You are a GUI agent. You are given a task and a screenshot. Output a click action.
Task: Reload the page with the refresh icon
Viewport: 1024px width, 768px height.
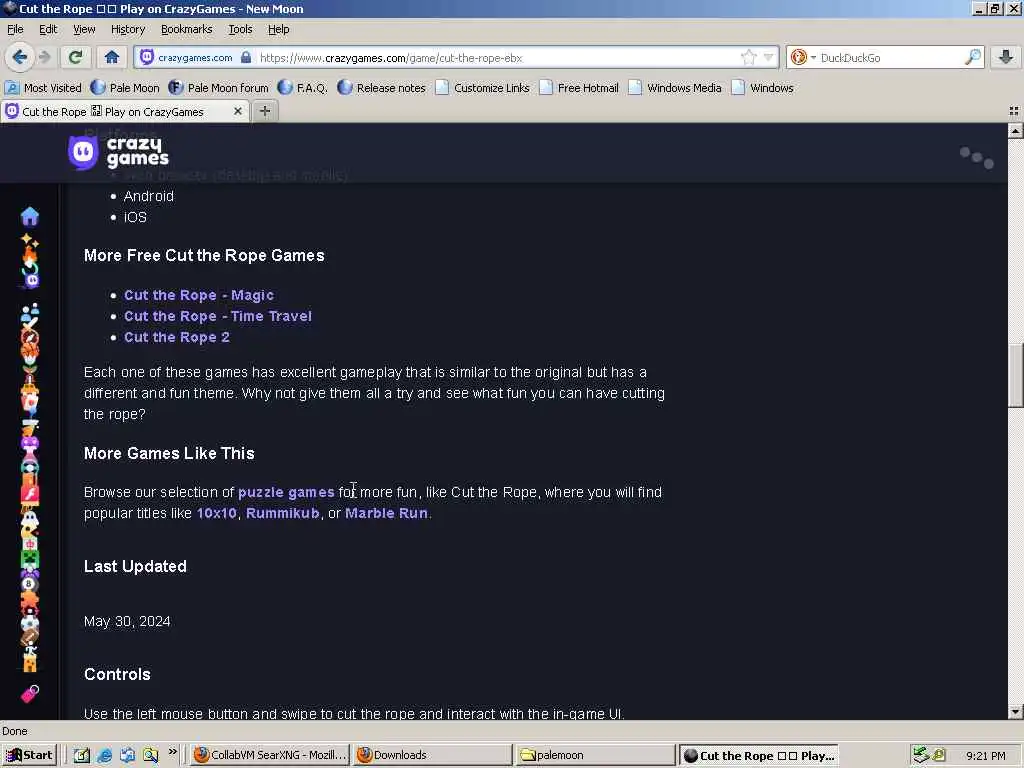tap(75, 57)
